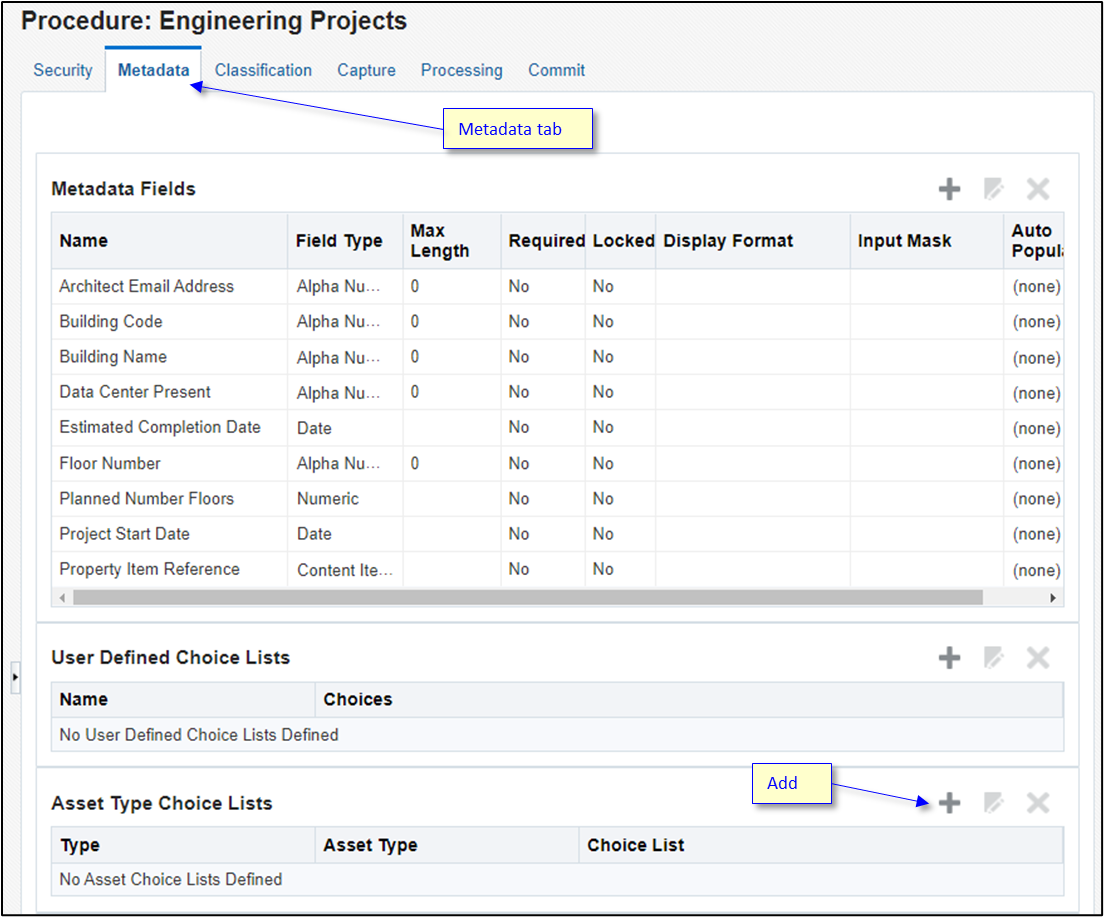This screenshot has height=917, width=1104.
Task: Click the Edit icon for Asset Type Choice Lists
Action: (993, 802)
